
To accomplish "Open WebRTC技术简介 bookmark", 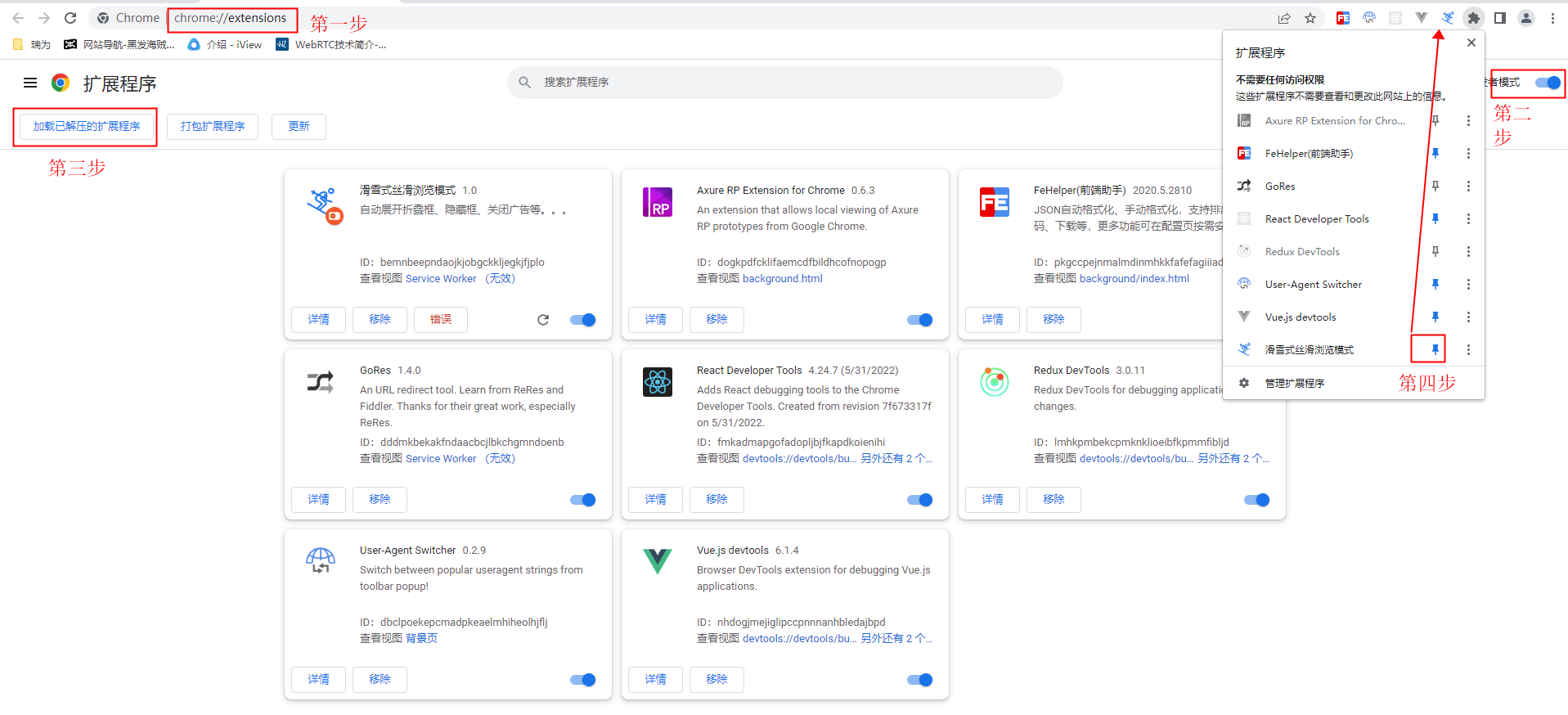I will click(331, 45).
